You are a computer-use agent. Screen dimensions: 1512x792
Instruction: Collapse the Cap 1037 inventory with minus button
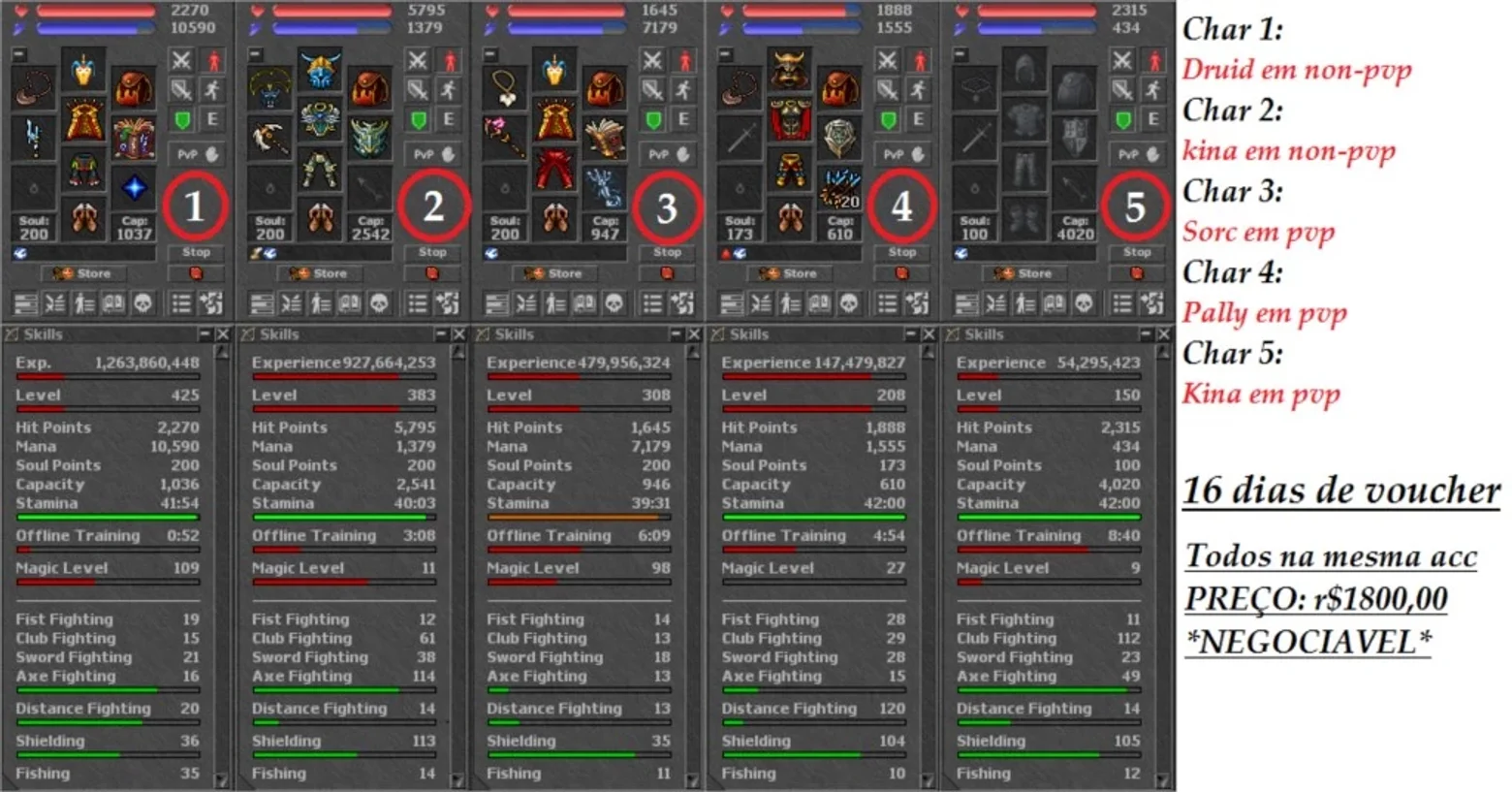(20, 55)
